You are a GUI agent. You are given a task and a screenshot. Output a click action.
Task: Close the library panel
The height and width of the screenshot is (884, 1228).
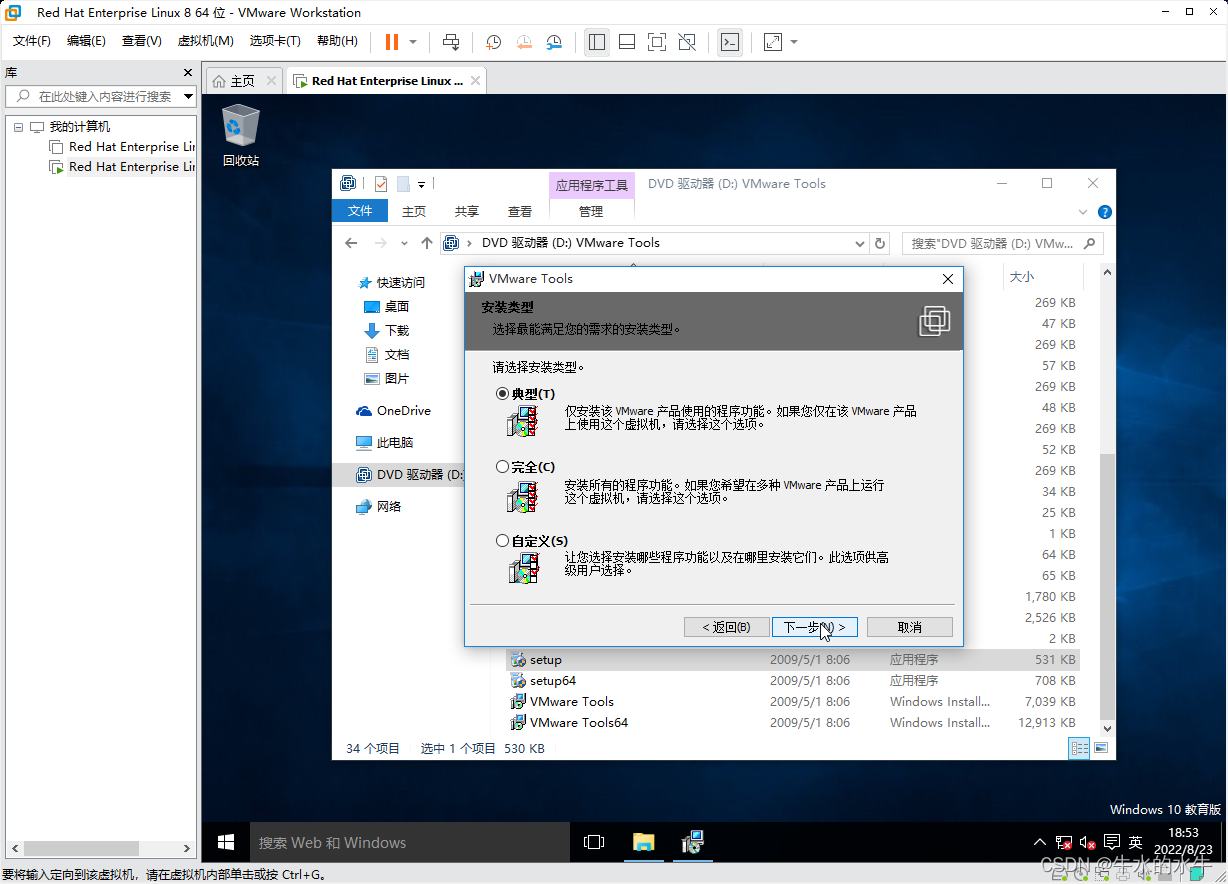(188, 73)
